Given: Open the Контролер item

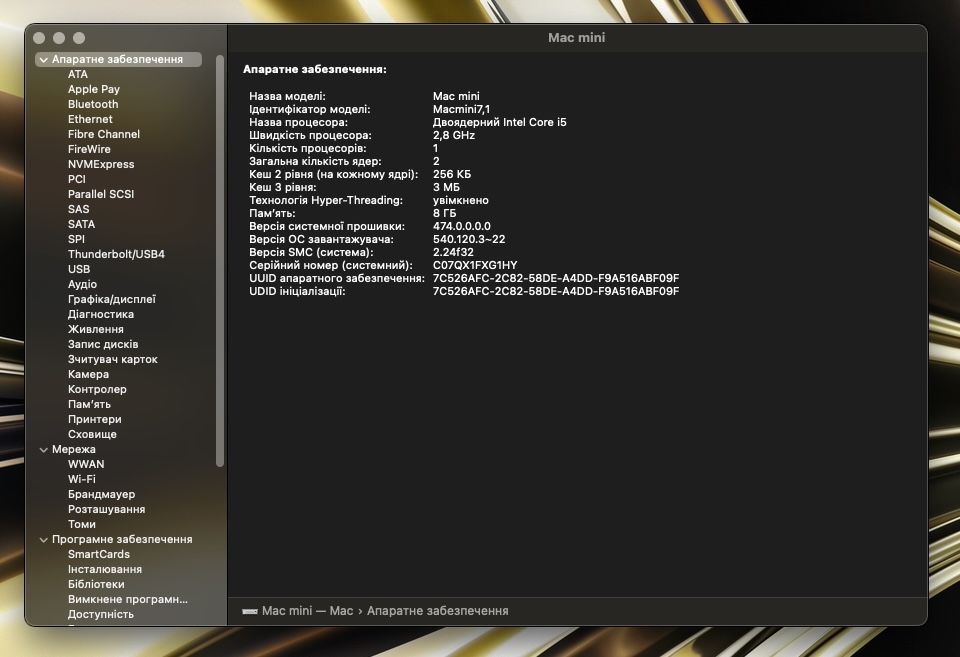Looking at the screenshot, I should [x=97, y=389].
